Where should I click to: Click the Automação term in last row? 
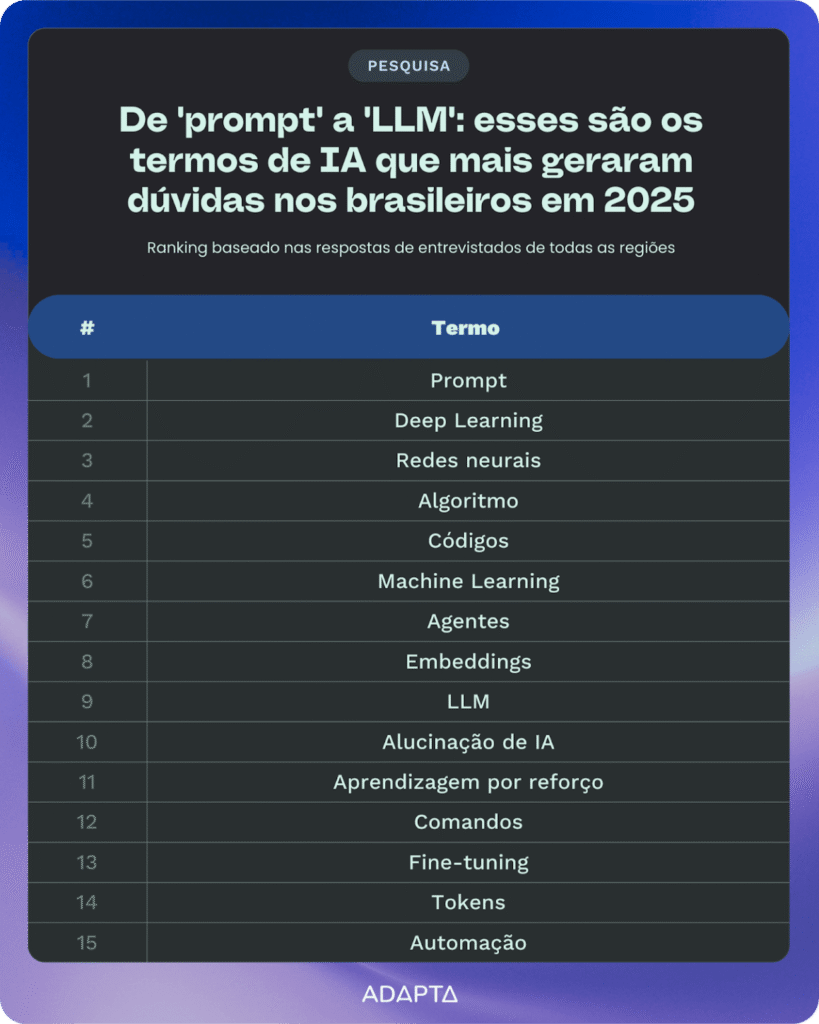coord(468,943)
